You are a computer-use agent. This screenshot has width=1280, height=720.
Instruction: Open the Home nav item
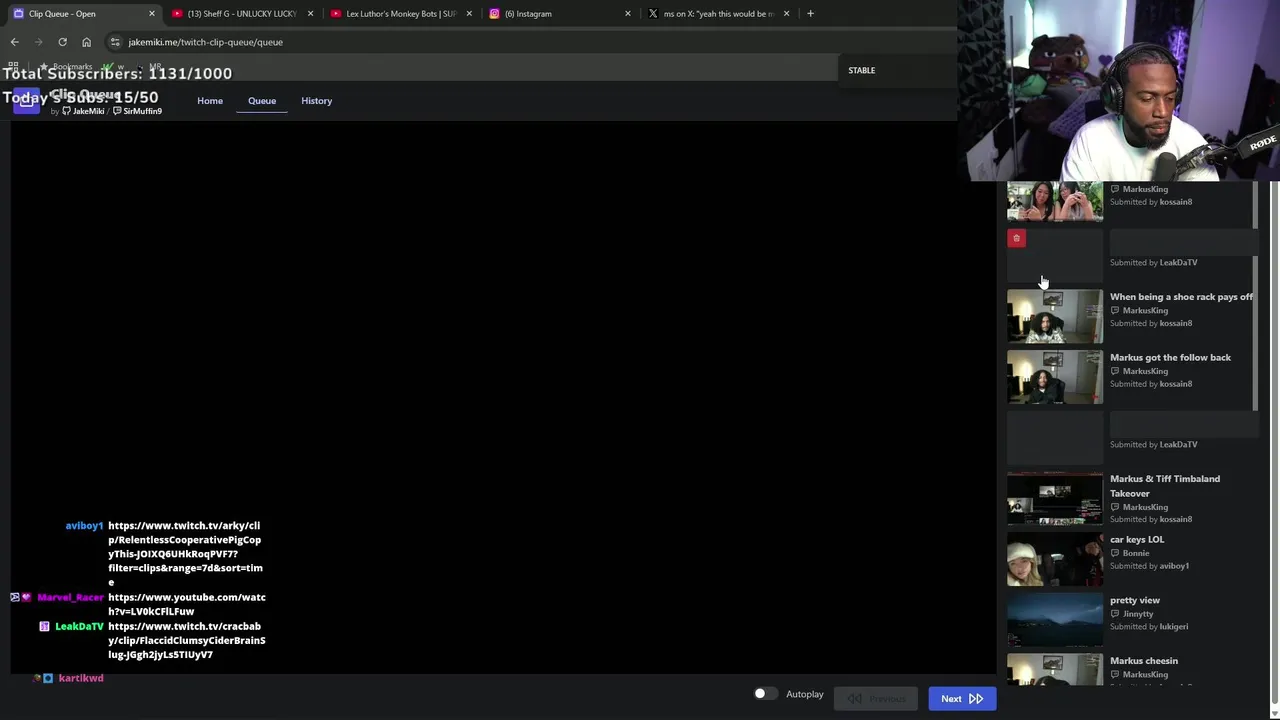(210, 101)
